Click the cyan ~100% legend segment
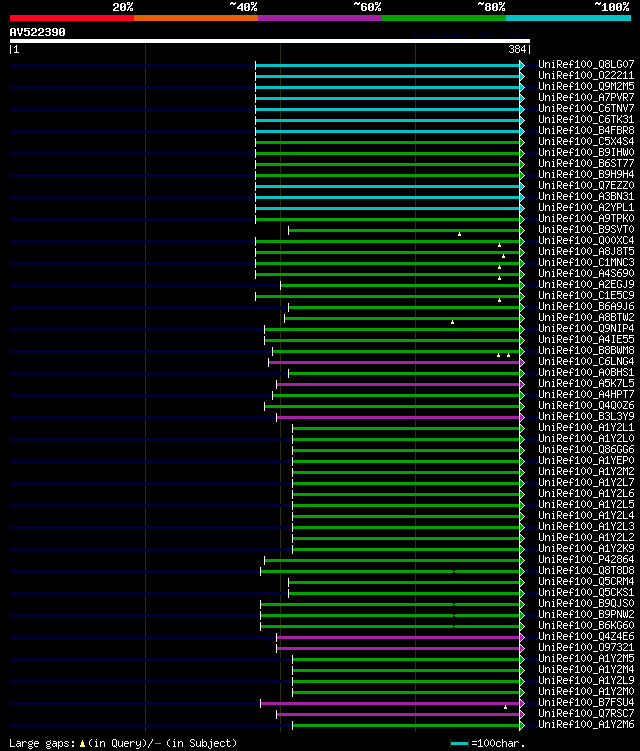This screenshot has width=640, height=751. tap(568, 18)
